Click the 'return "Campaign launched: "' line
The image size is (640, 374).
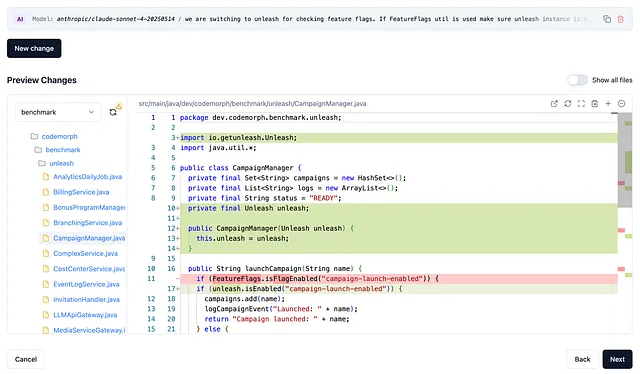pos(277,319)
